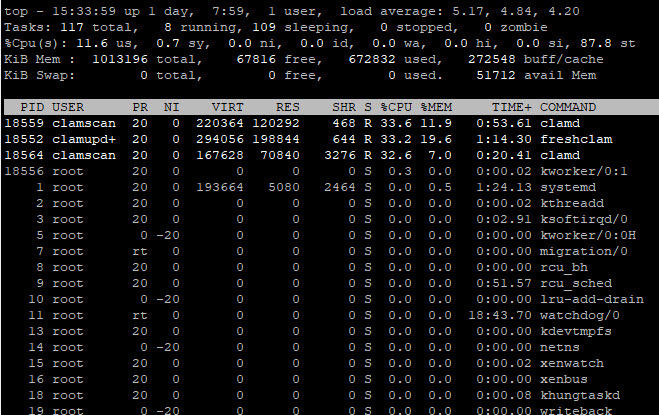Screen dimensions: 659x415
Task: Click the 0:51.57 TIME+ value
Action: tap(503, 283)
